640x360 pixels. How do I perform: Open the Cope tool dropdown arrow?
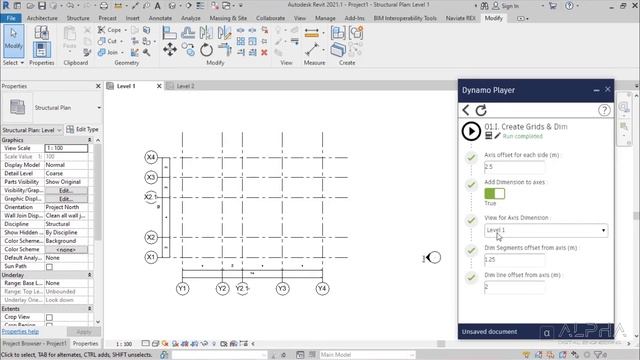click(x=125, y=30)
